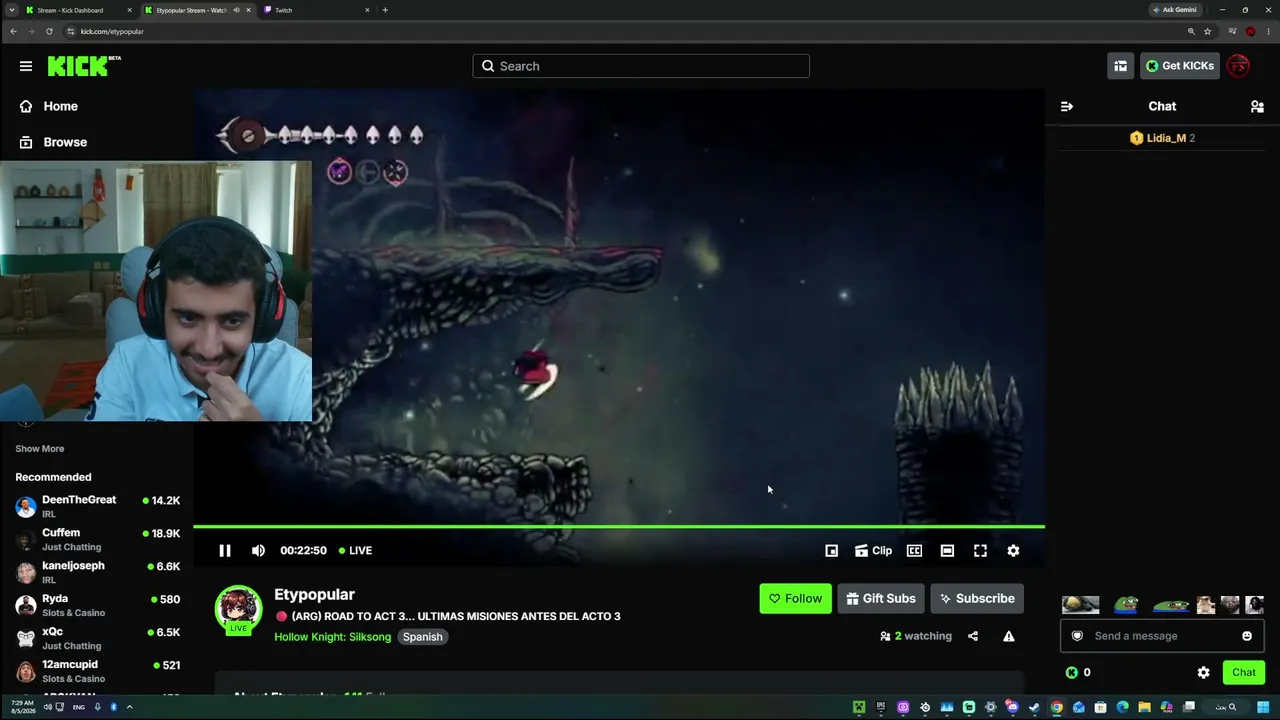
Task: Click the 2 watching viewer count
Action: (916, 636)
